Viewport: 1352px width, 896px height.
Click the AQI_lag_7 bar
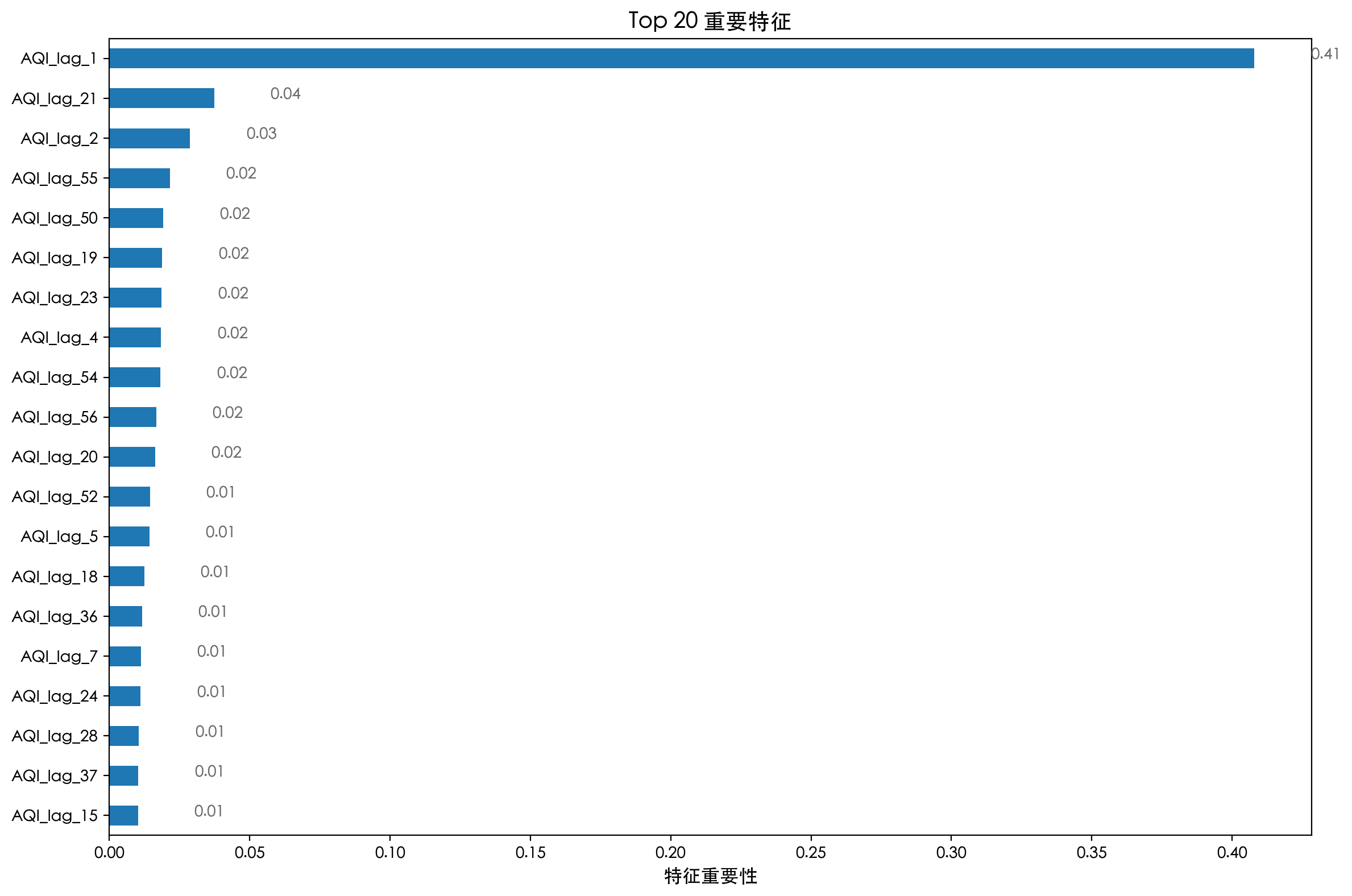pyautogui.click(x=125, y=656)
